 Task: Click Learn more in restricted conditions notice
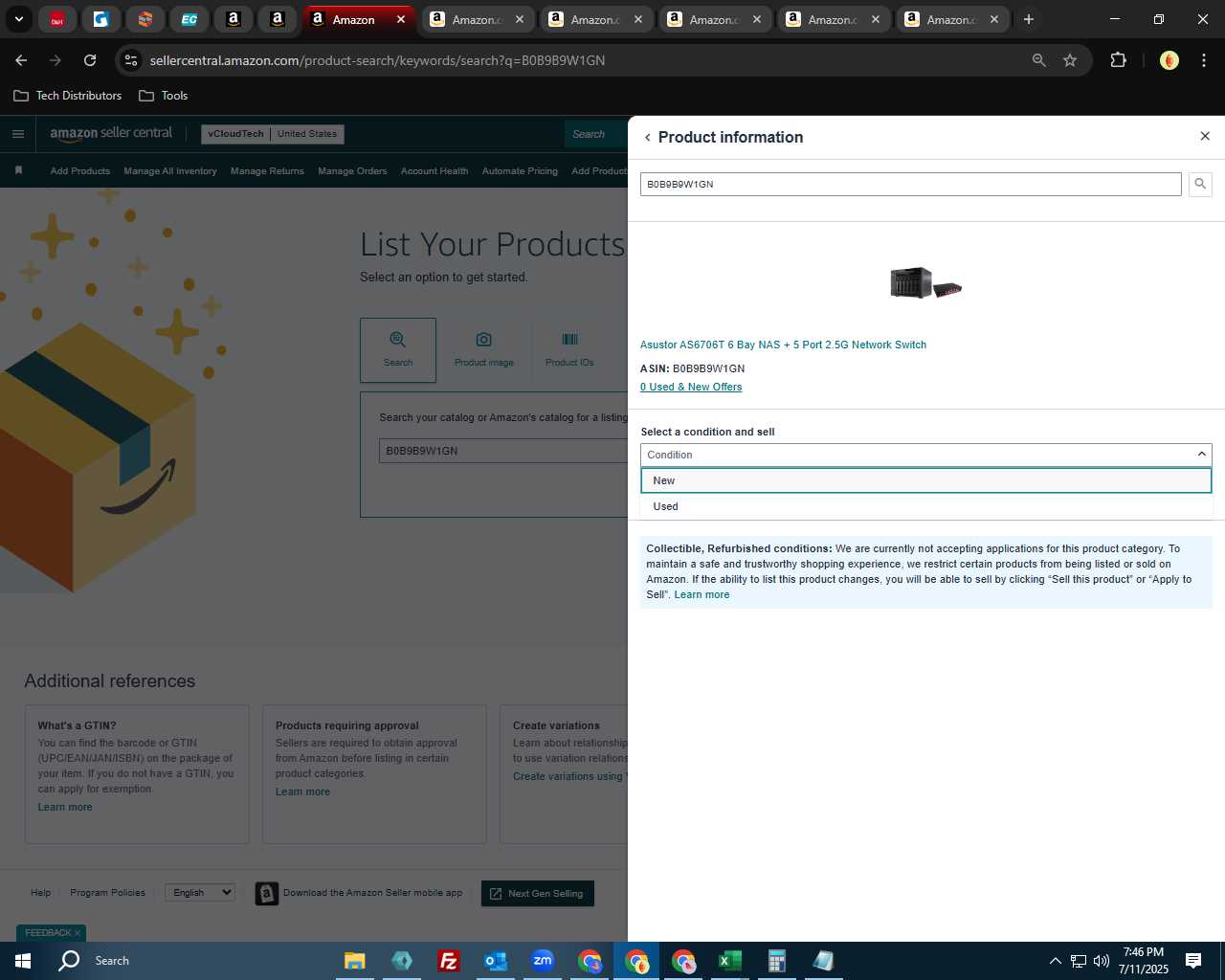(x=702, y=594)
